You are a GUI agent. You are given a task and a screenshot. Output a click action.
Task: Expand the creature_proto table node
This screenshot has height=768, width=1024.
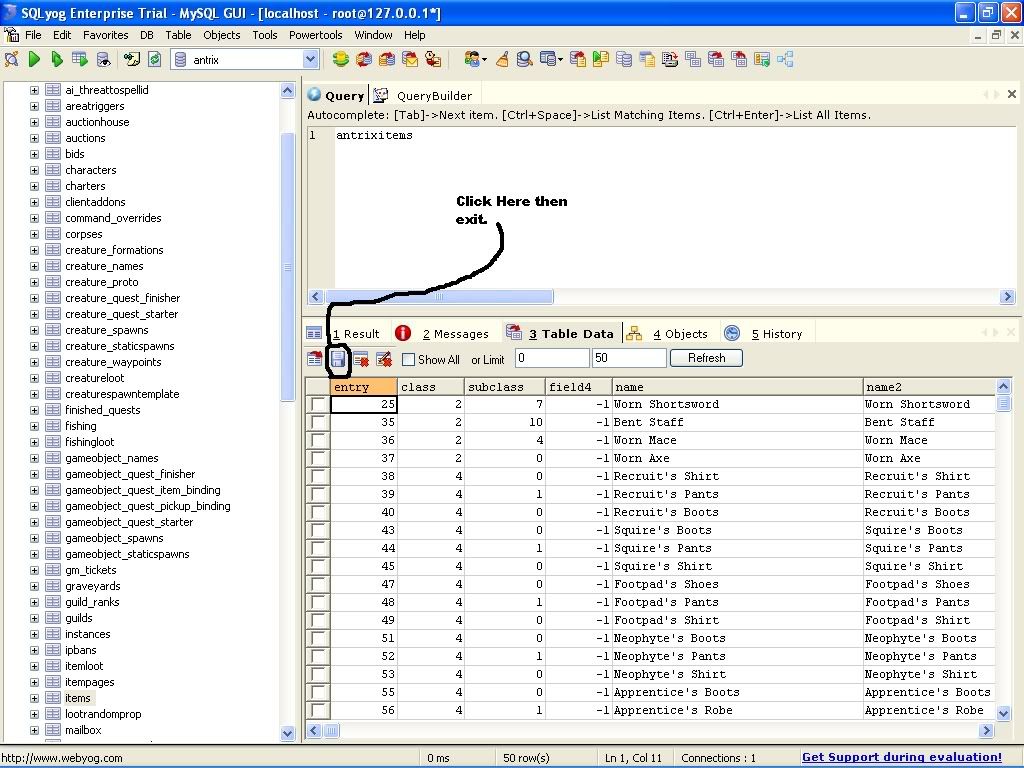(34, 282)
